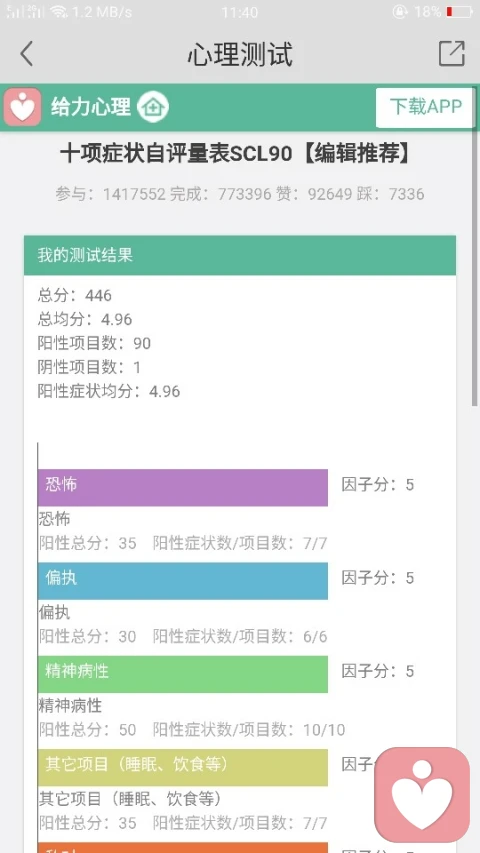Select the yellow 其它项目 factor bar
Image resolution: width=480 pixels, height=853 pixels.
[x=183, y=767]
